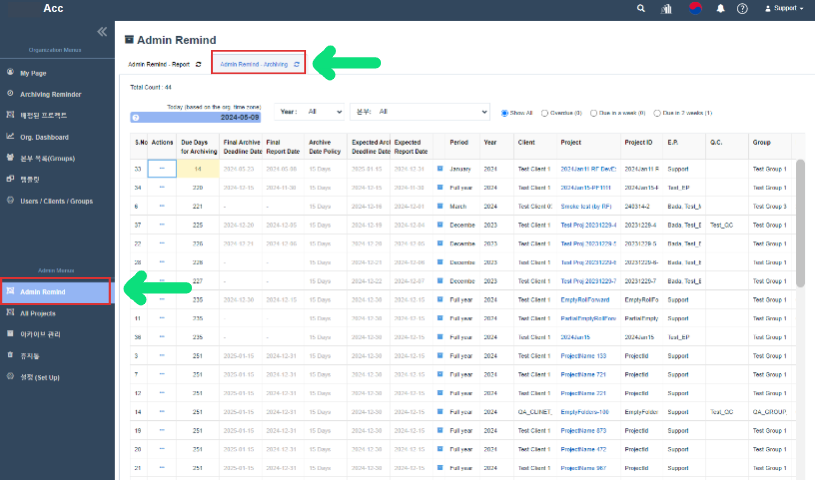
Task: Open the help question mark icon
Action: click(742, 8)
